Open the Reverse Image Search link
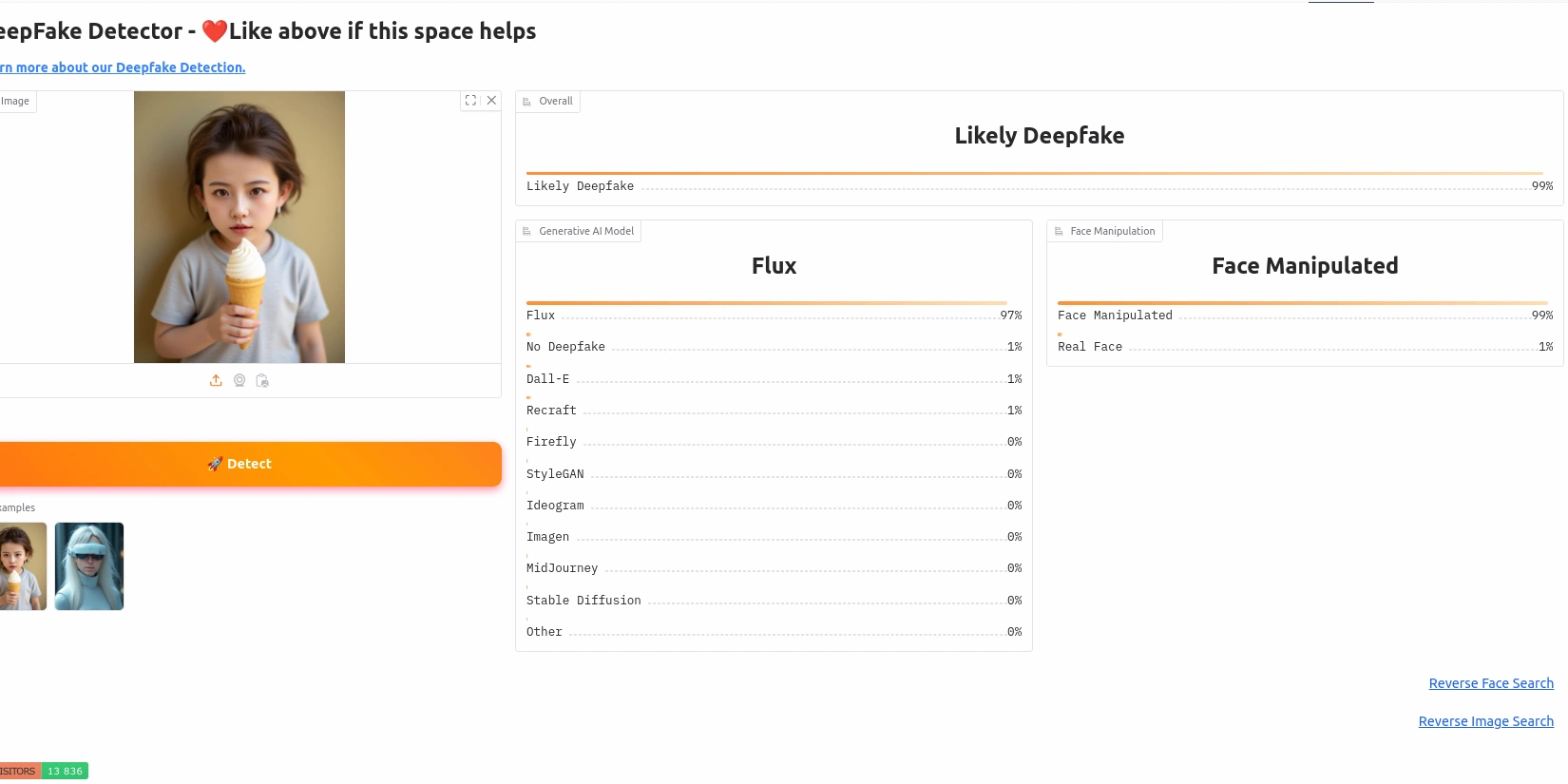This screenshot has width=1568, height=784. point(1485,721)
